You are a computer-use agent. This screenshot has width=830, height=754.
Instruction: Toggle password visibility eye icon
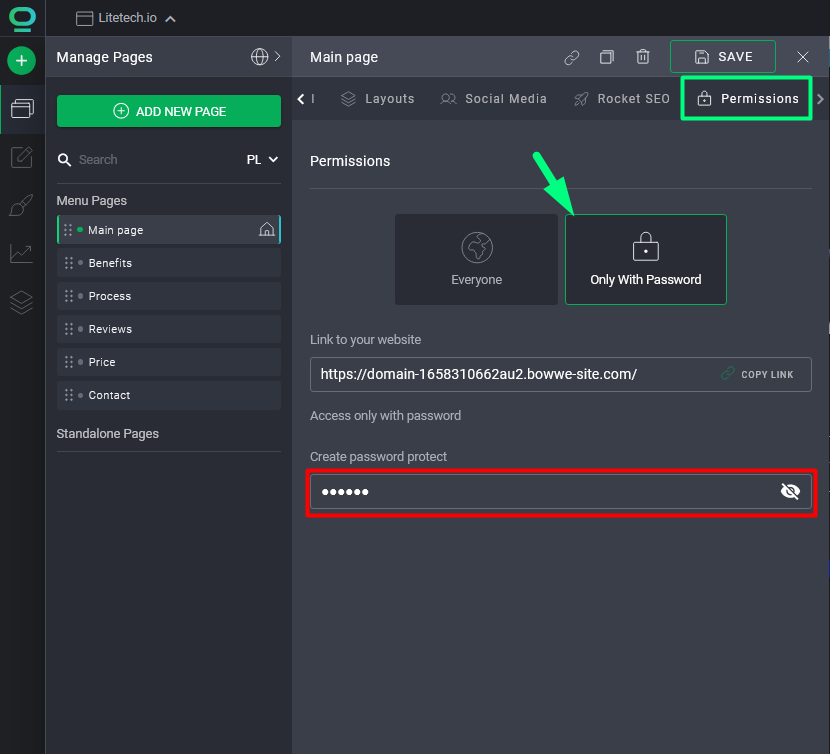click(x=790, y=491)
